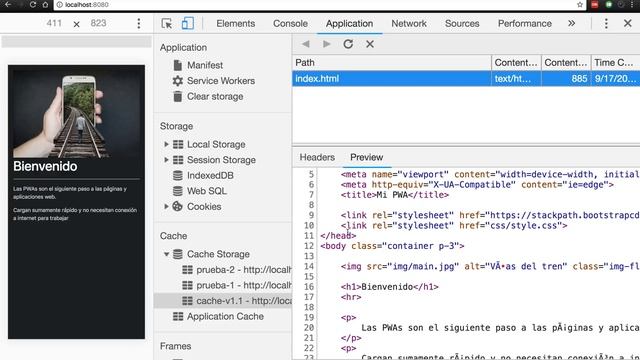This screenshot has width=640, height=360.
Task: Click the Bienvenido heading in page
Action: click(45, 166)
